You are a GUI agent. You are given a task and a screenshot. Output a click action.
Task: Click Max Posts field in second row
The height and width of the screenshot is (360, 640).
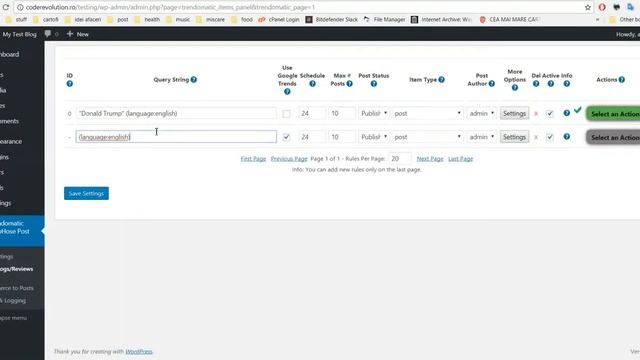342,137
